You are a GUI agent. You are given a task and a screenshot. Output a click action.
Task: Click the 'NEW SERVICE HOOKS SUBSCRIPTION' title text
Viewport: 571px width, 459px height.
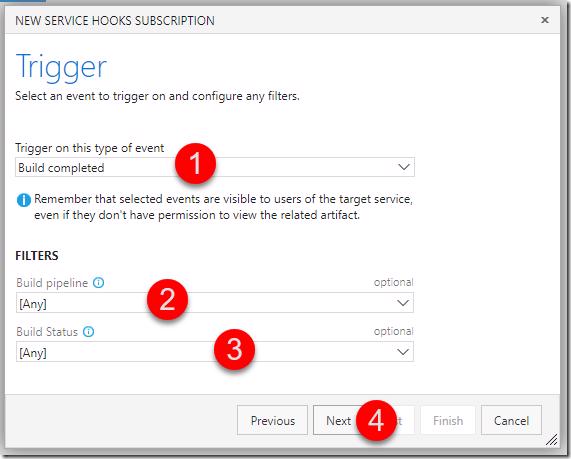click(x=115, y=20)
